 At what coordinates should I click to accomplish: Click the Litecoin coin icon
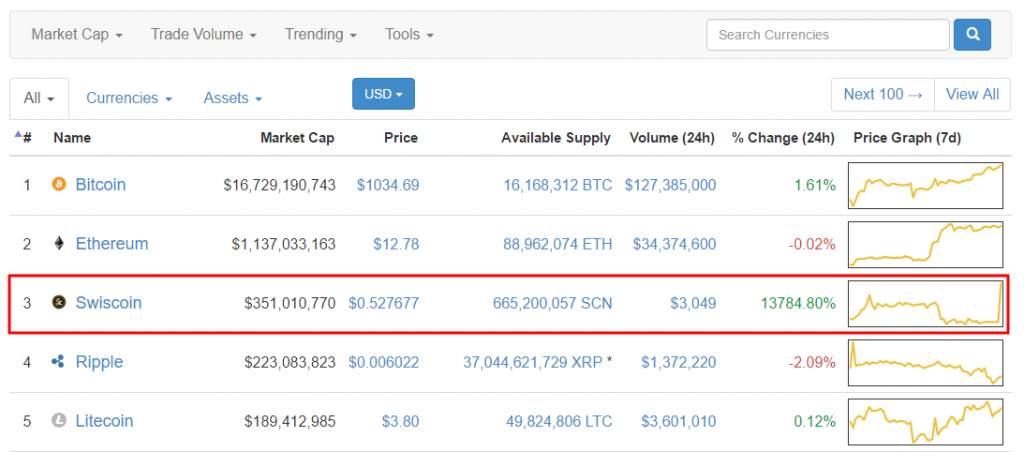[58, 421]
